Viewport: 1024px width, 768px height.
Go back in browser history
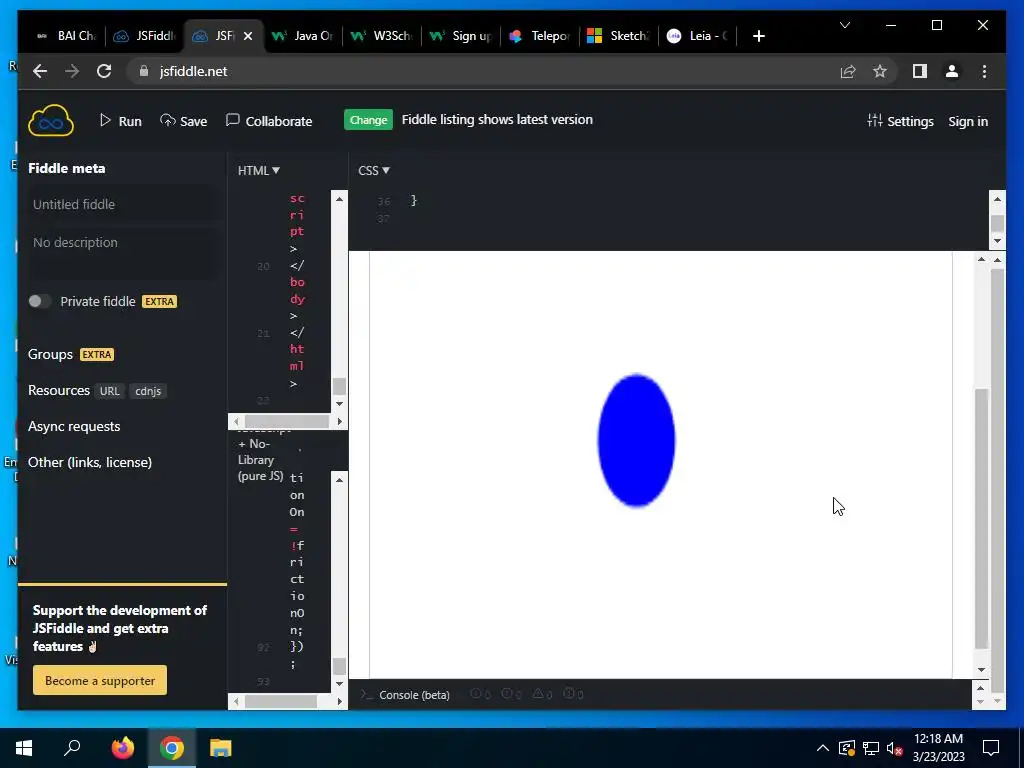click(x=40, y=71)
